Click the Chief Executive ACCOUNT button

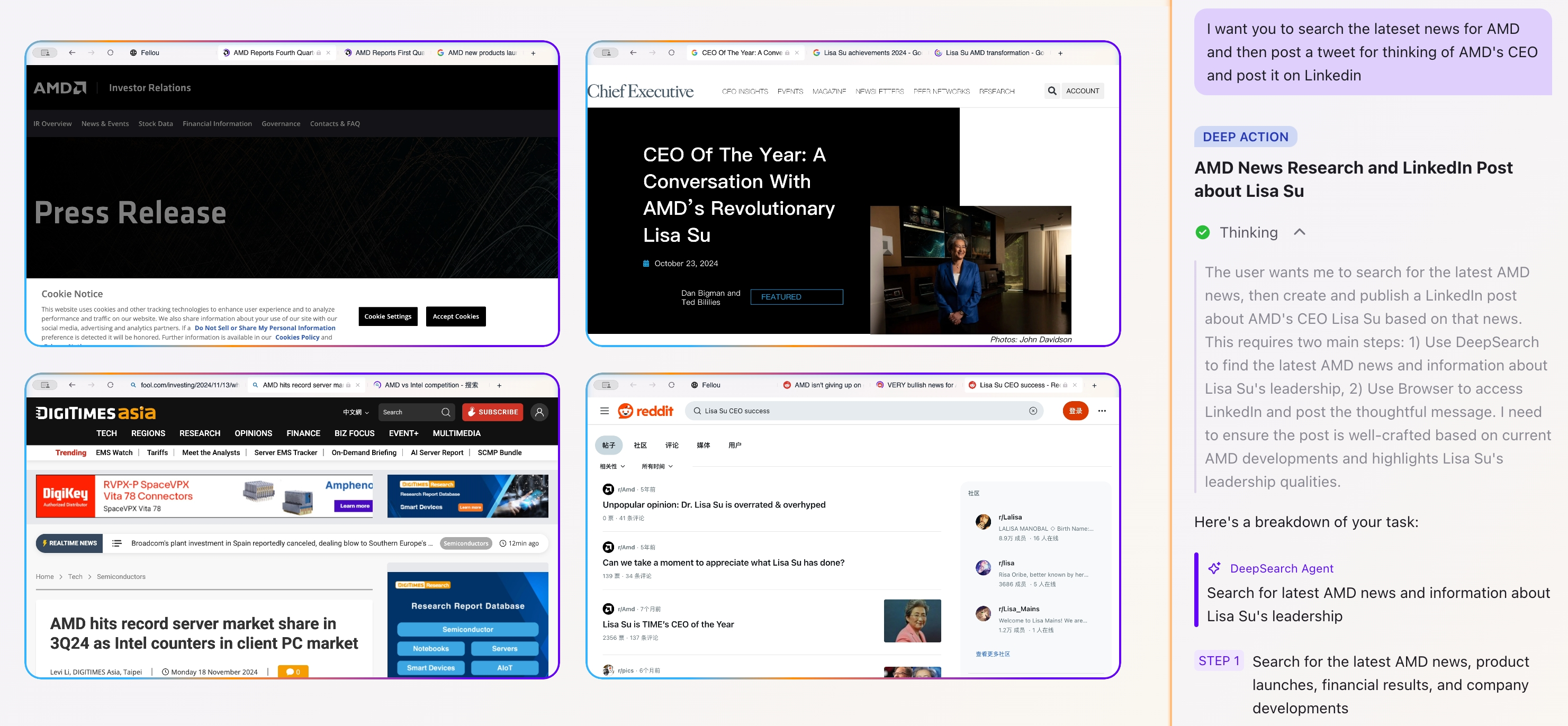[x=1082, y=92]
